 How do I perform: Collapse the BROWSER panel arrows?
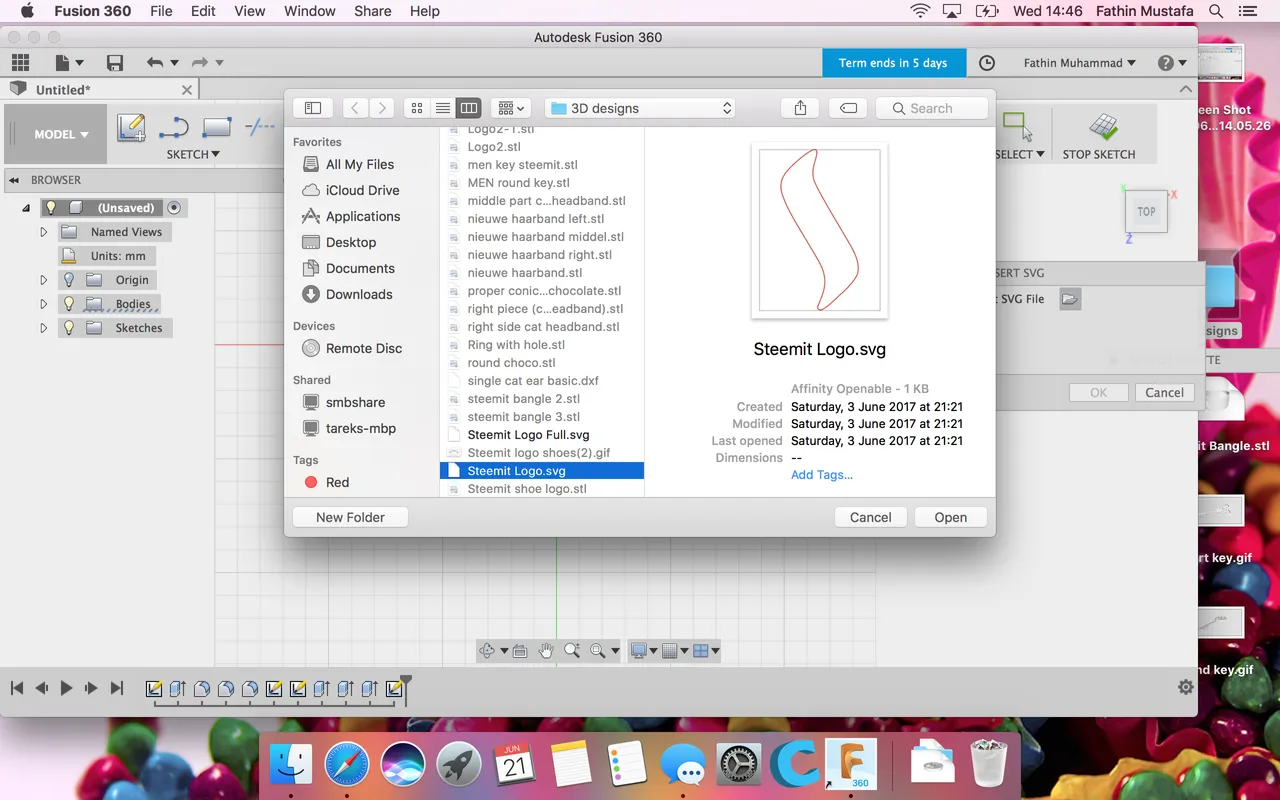16,180
